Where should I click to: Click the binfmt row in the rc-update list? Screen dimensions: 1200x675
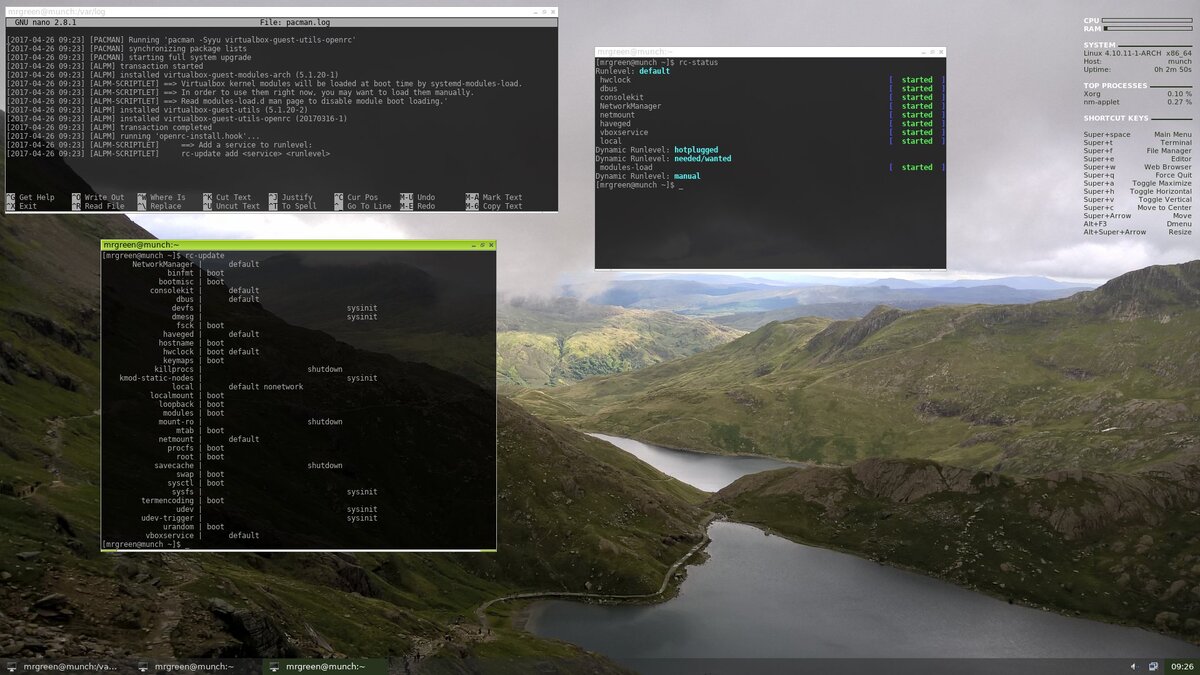(x=195, y=273)
